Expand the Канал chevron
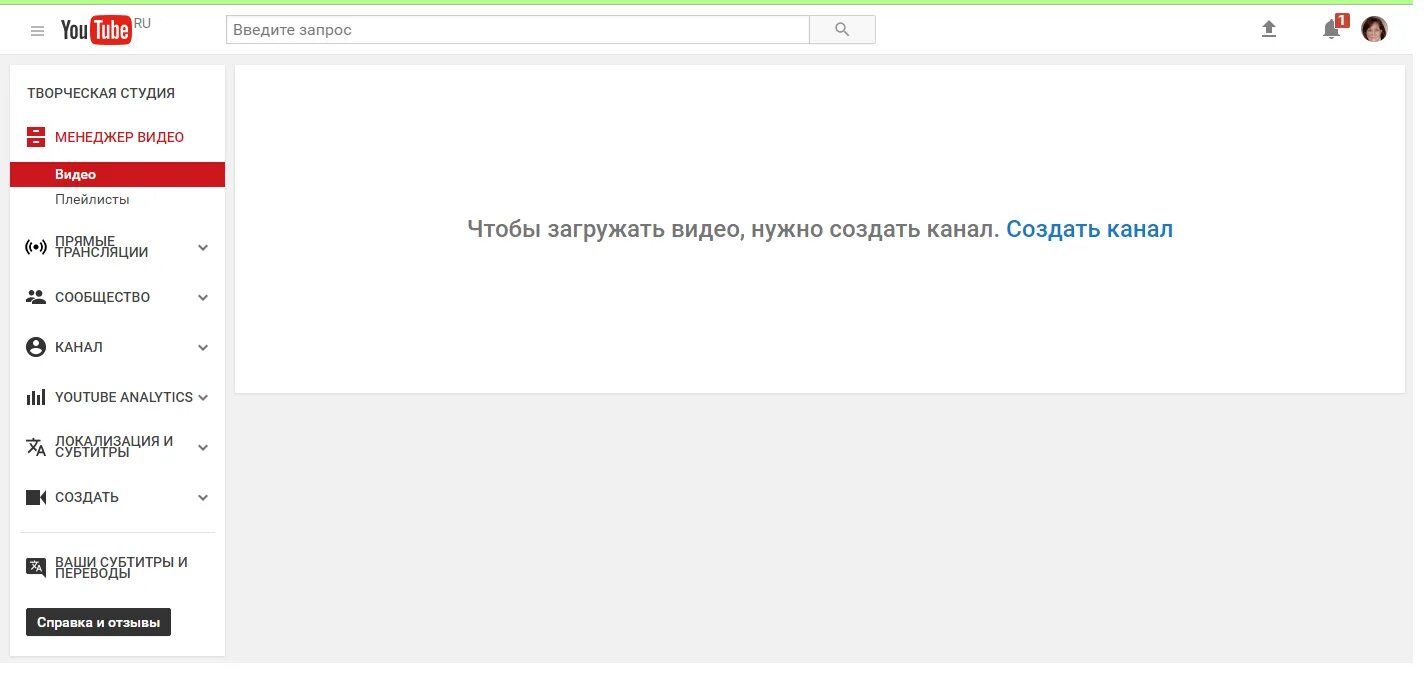 (203, 348)
